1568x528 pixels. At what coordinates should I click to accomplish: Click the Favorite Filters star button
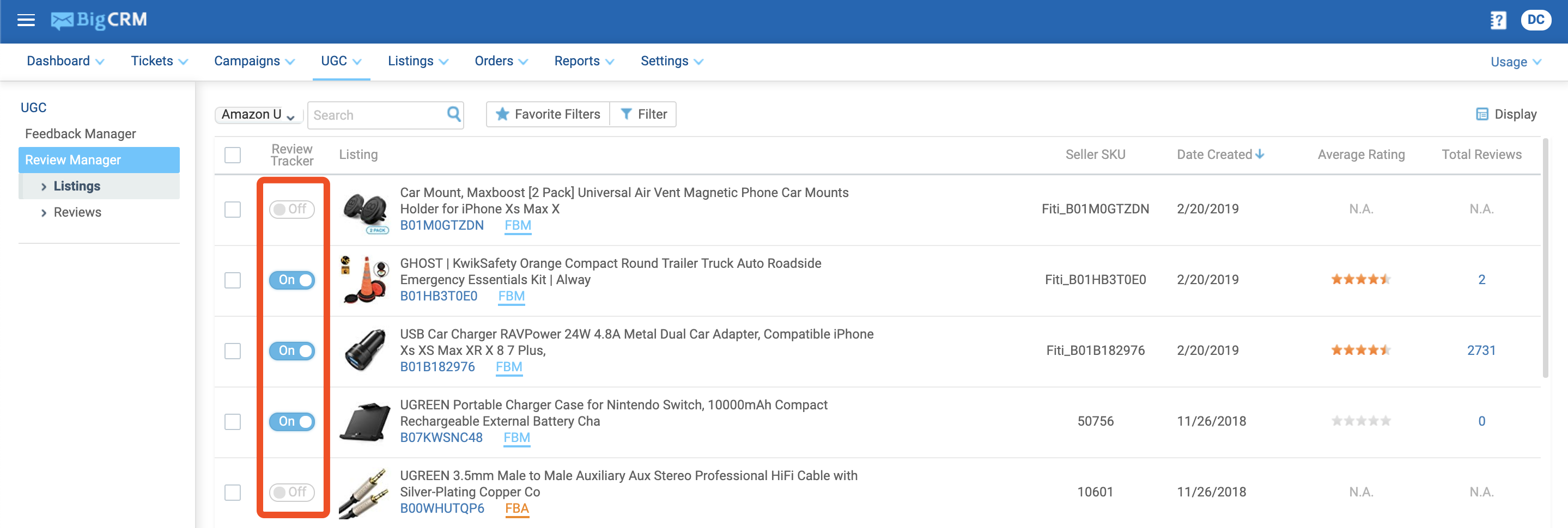(548, 114)
